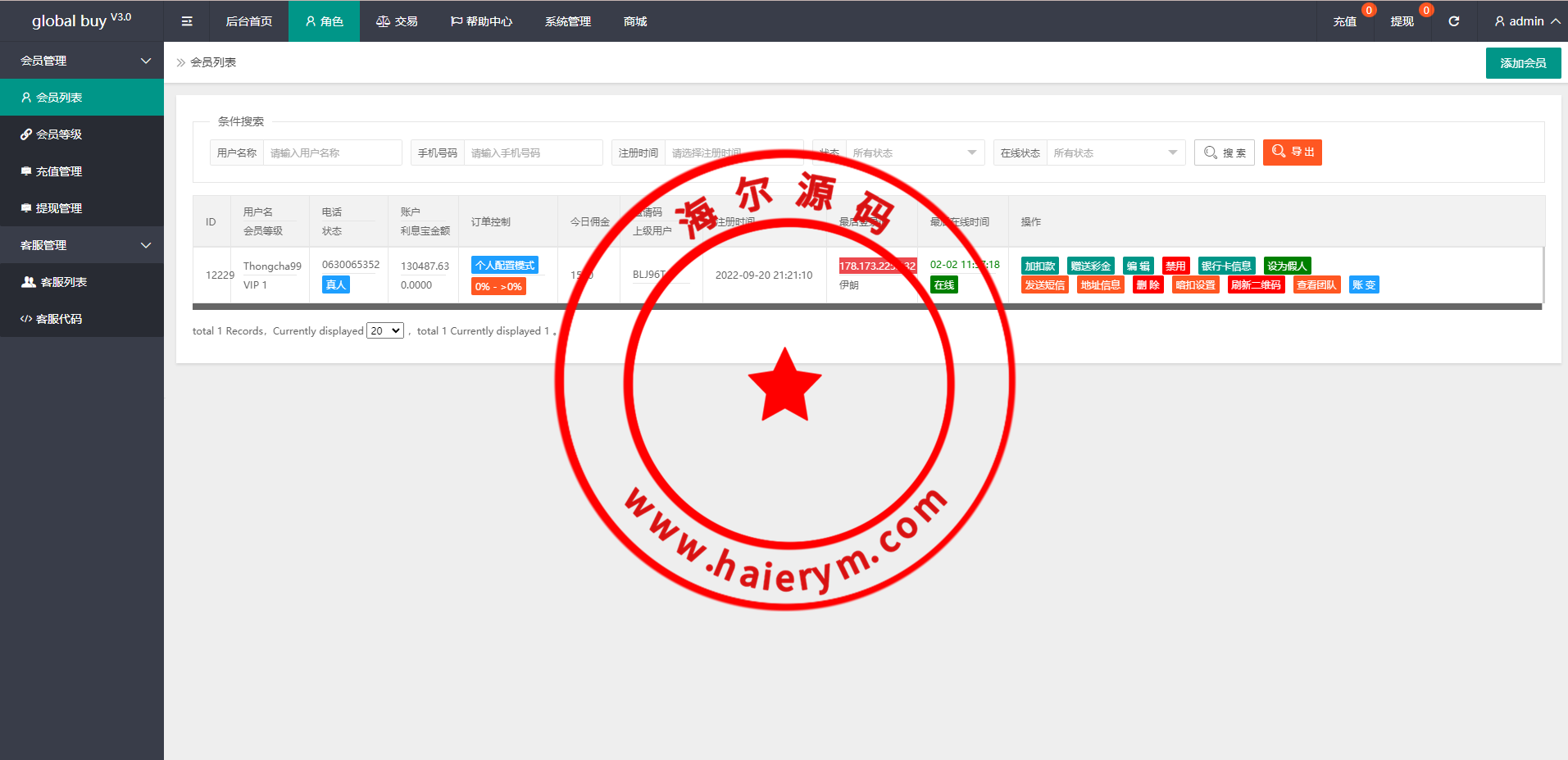Click the red 禁用 button for Thongcha99
The height and width of the screenshot is (760, 1568).
pyautogui.click(x=1175, y=266)
